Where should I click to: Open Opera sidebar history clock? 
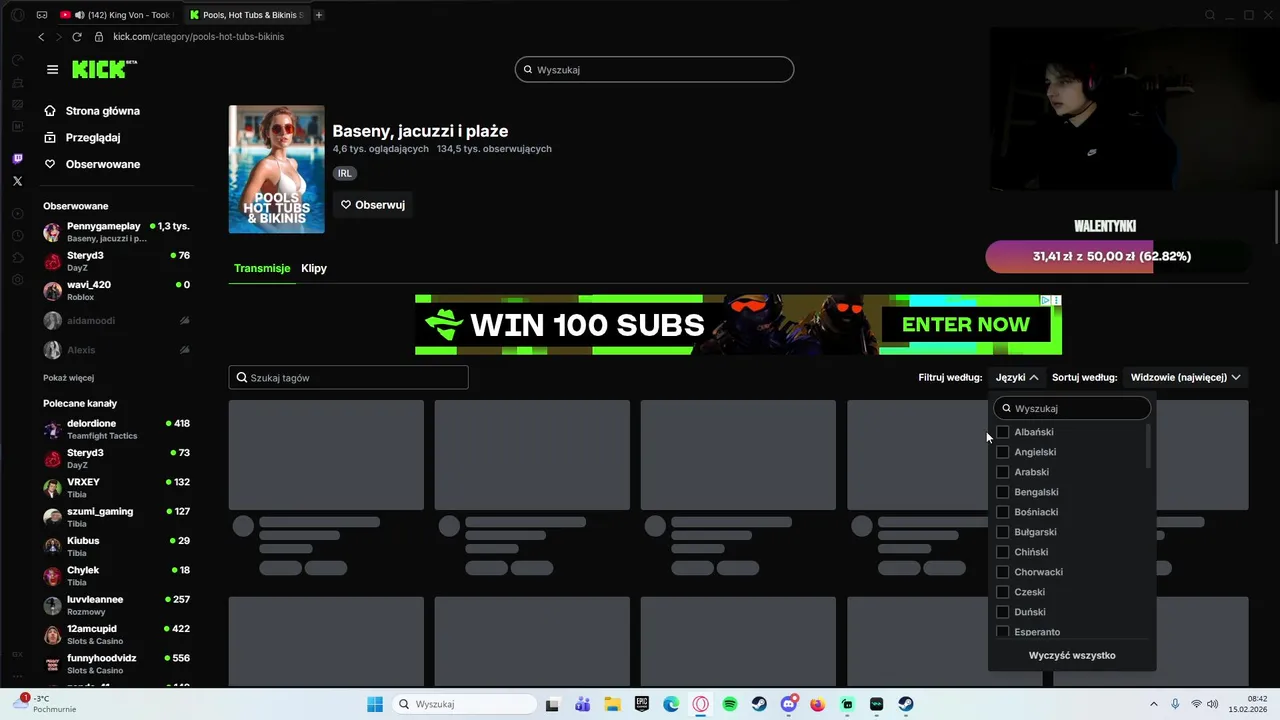(x=17, y=236)
